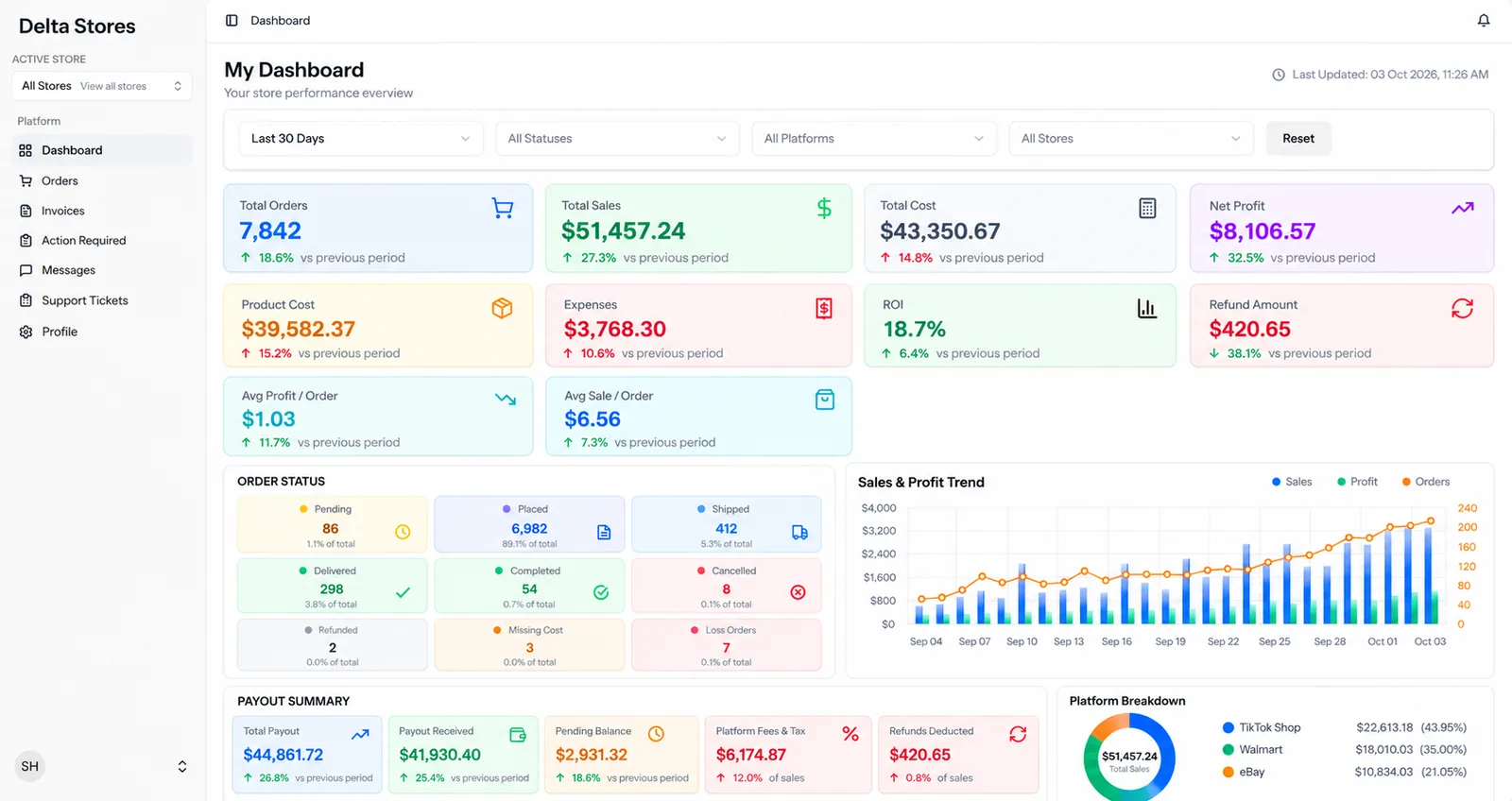Click the Total Payout card
Image resolution: width=1512 pixels, height=801 pixels.
(x=307, y=755)
